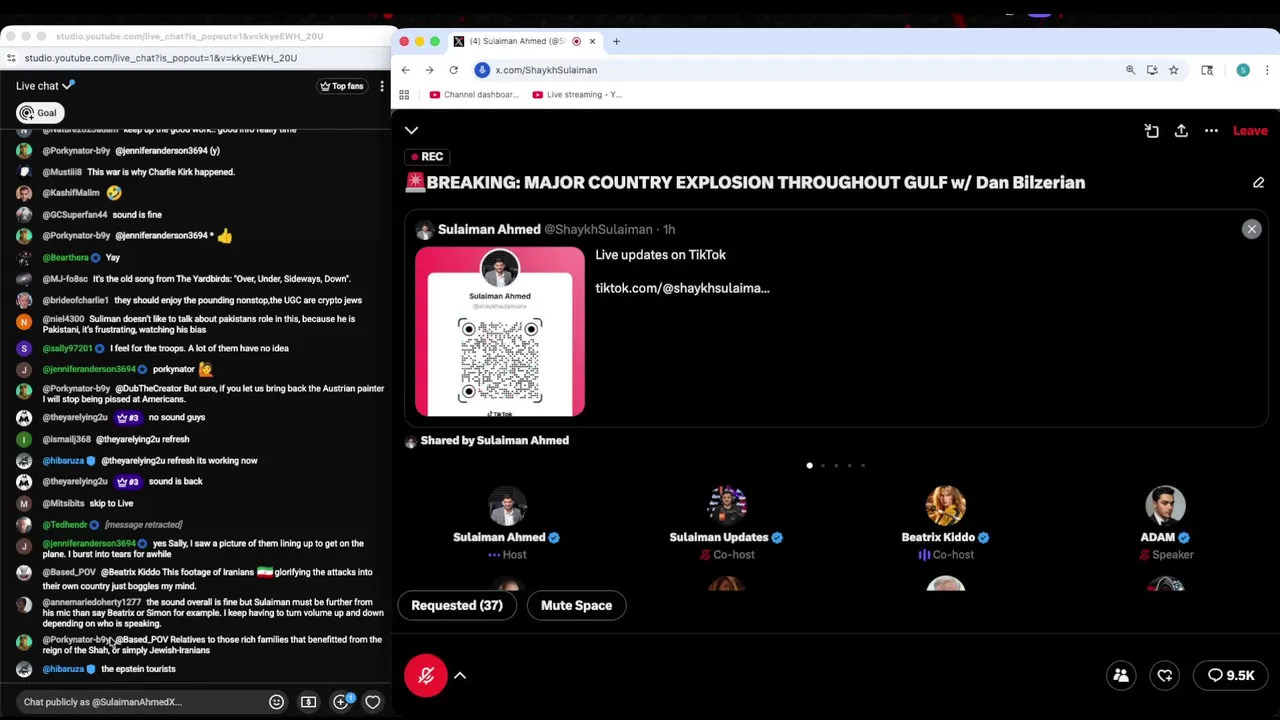The height and width of the screenshot is (720, 1280).
Task: Go forward in the X browser window
Action: (429, 70)
